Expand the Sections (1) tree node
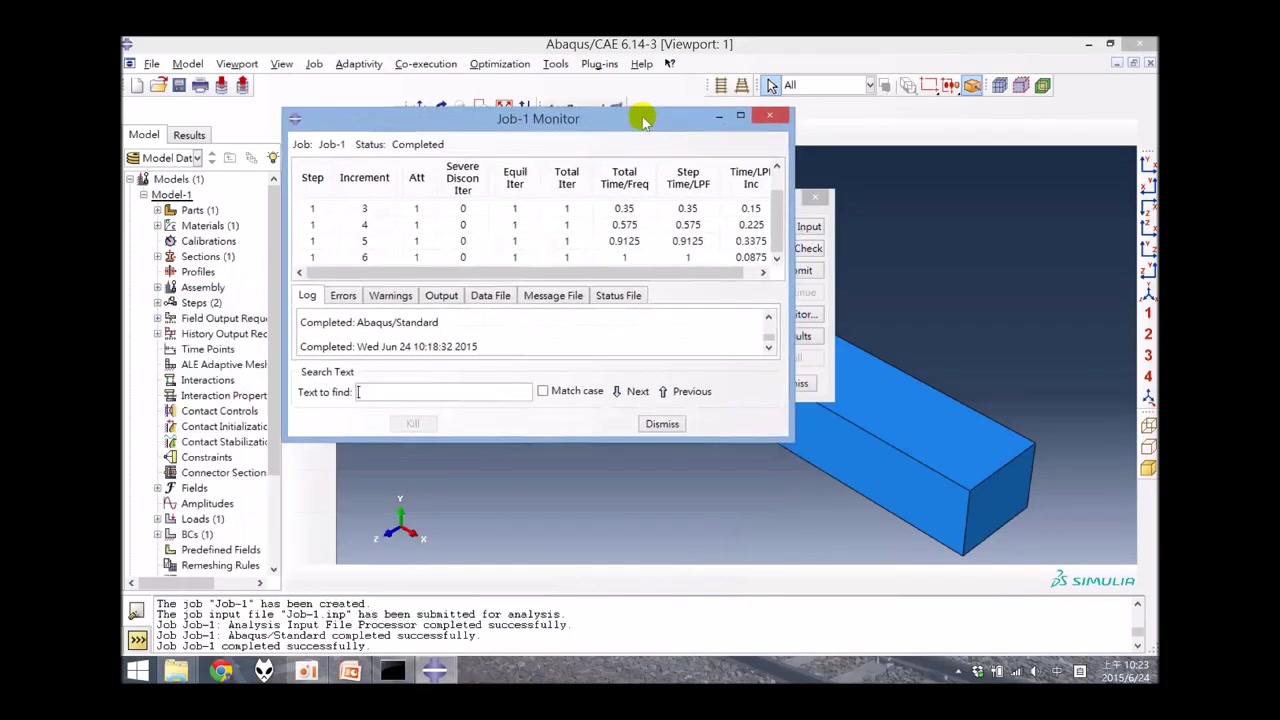1280x720 pixels. (x=157, y=256)
